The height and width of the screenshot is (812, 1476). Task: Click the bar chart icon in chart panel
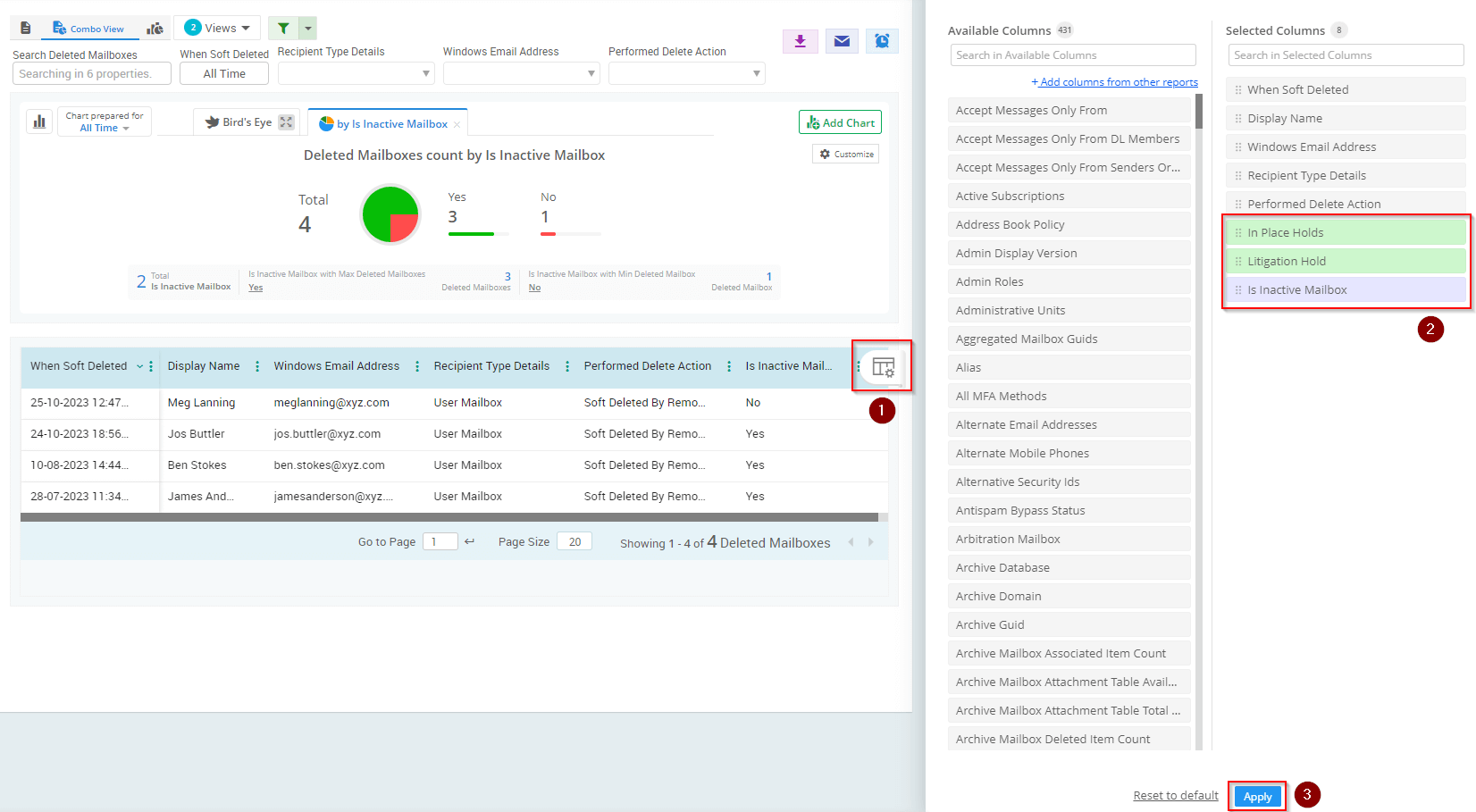coord(39,121)
